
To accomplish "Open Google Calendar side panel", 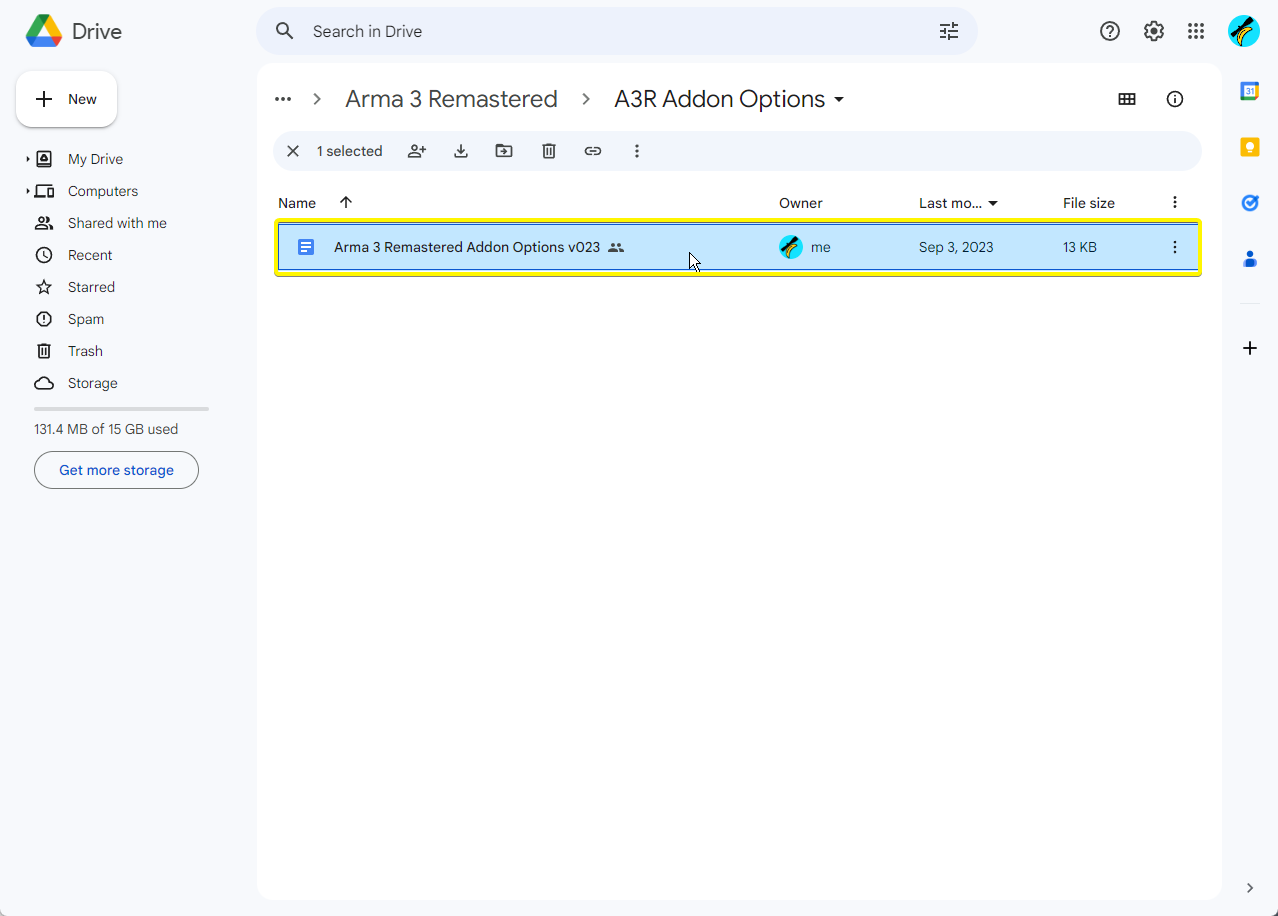I will tap(1250, 91).
